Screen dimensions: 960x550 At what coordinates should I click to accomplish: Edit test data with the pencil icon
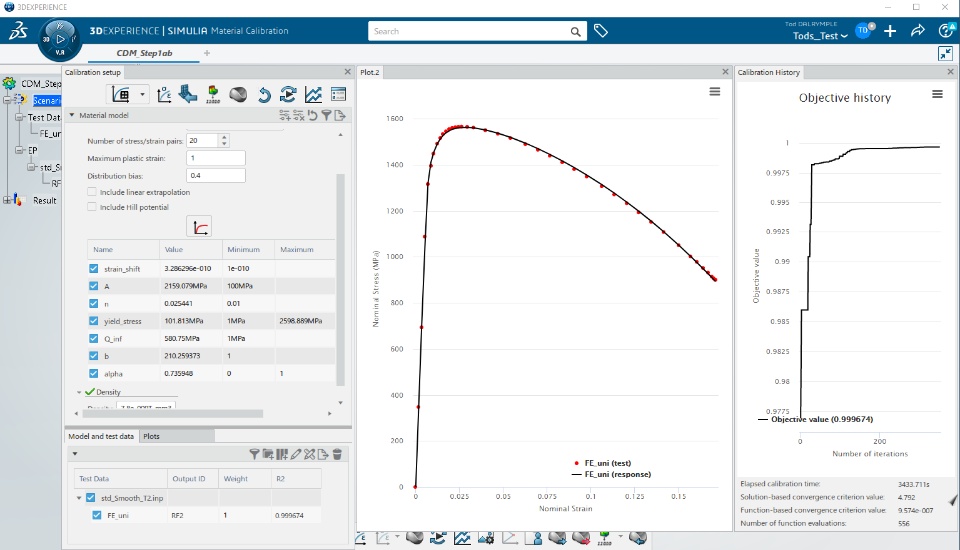(296, 454)
